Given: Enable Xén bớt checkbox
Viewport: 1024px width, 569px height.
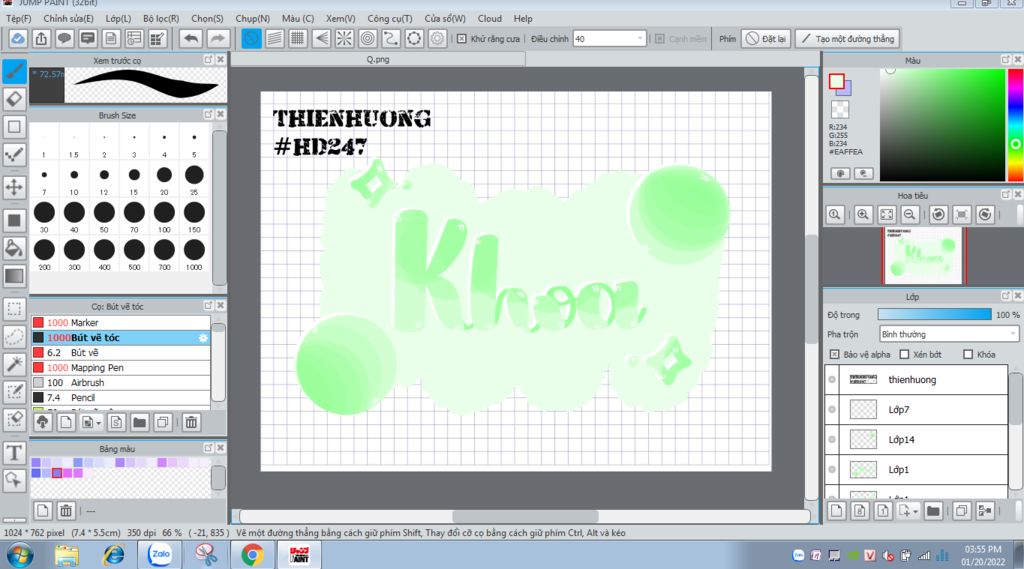Looking at the screenshot, I should [x=904, y=354].
